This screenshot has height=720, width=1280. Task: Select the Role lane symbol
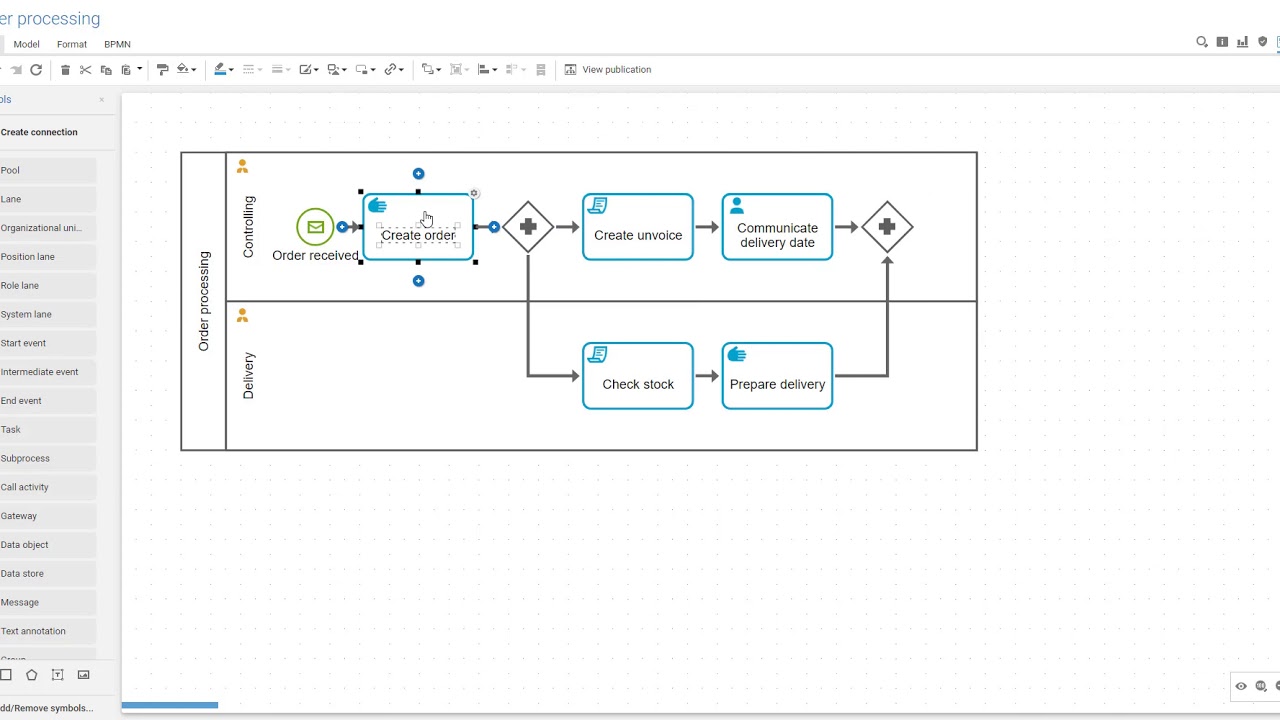pos(48,286)
